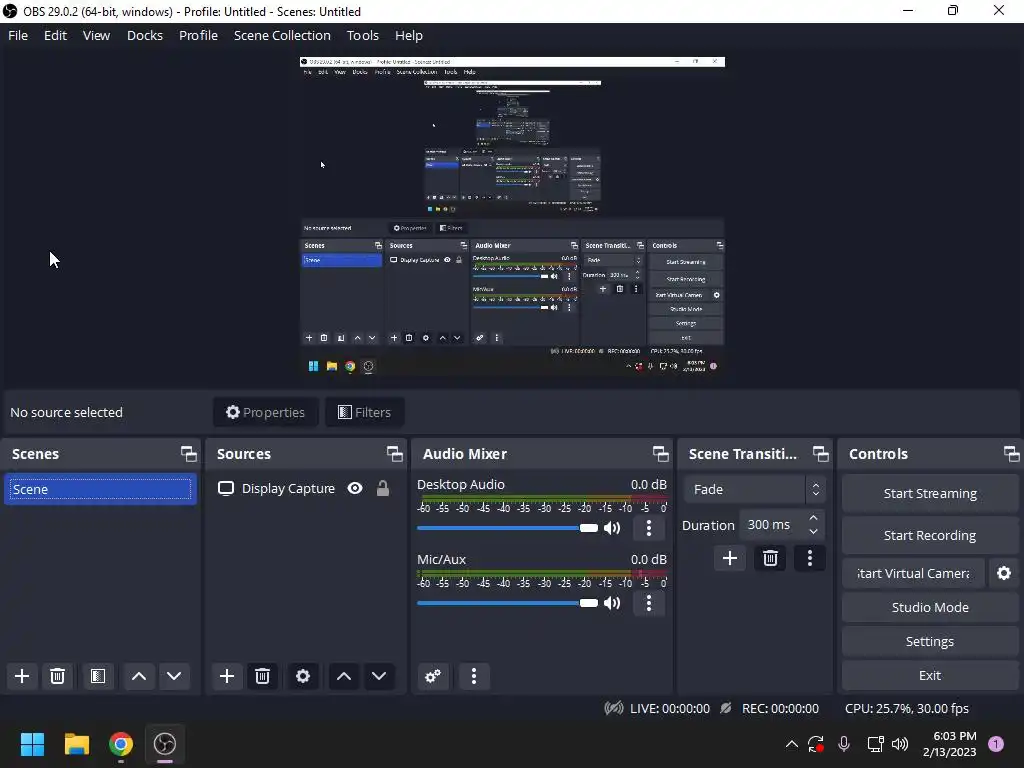
Task: Open the Fade transition dropdown
Action: click(755, 489)
